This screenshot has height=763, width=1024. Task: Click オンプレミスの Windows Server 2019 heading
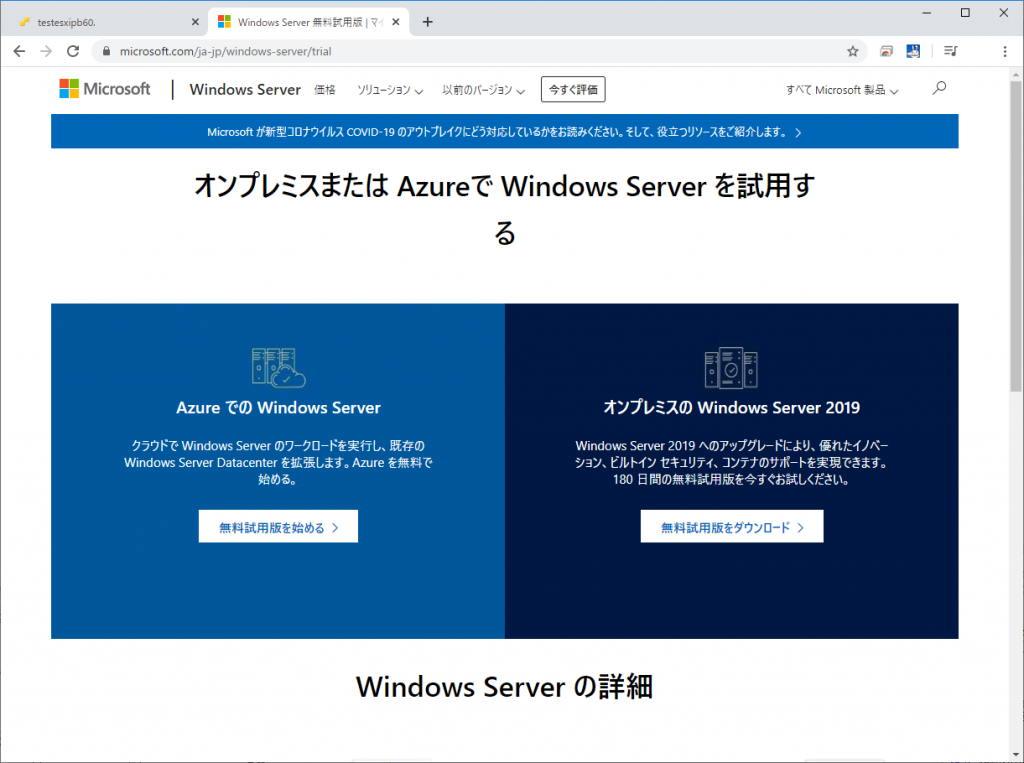pos(731,408)
